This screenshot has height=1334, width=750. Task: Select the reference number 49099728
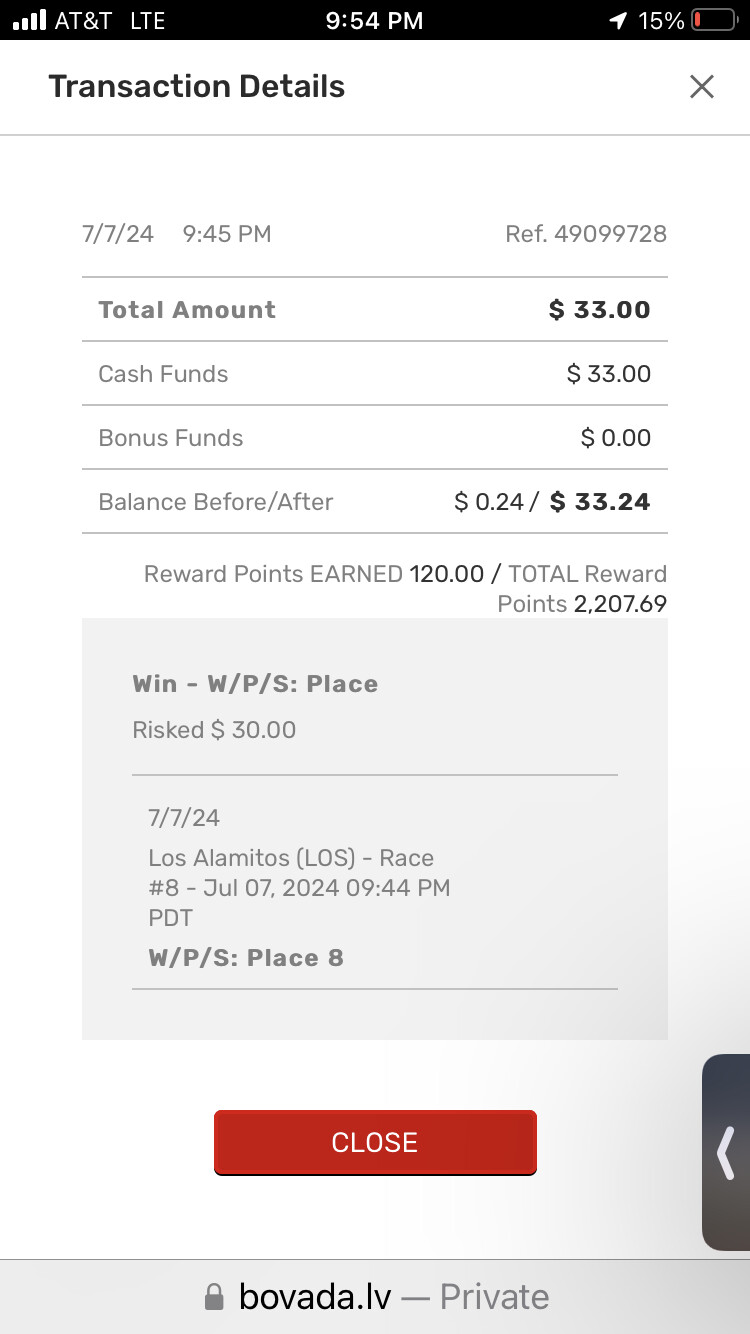coord(610,234)
